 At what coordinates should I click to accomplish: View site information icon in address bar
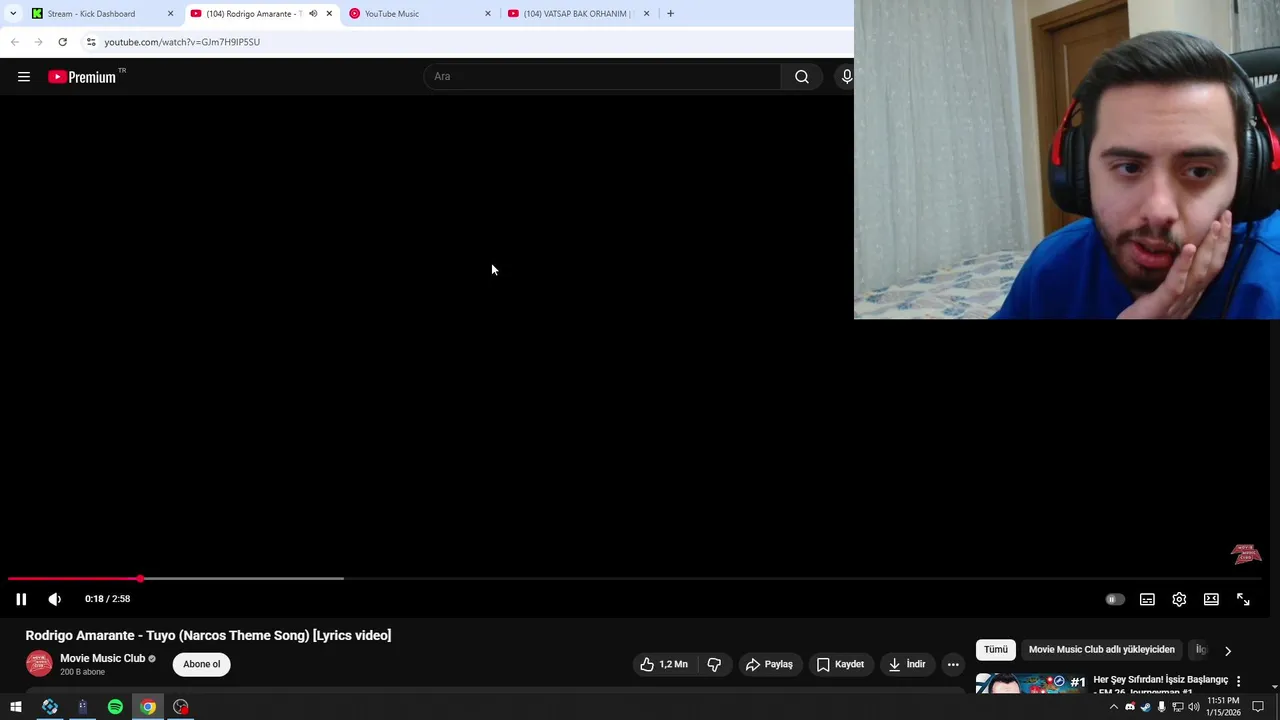click(x=91, y=42)
